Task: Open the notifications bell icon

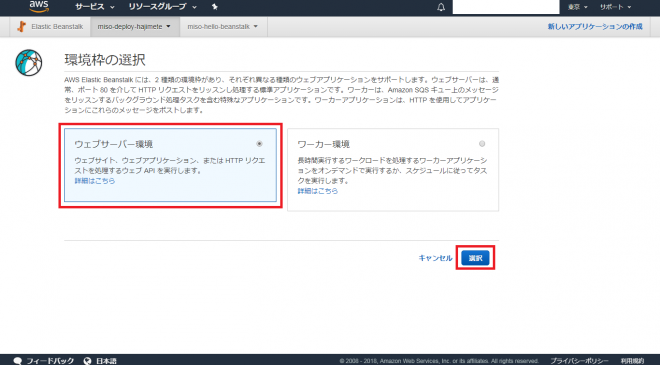Action: pos(441,7)
